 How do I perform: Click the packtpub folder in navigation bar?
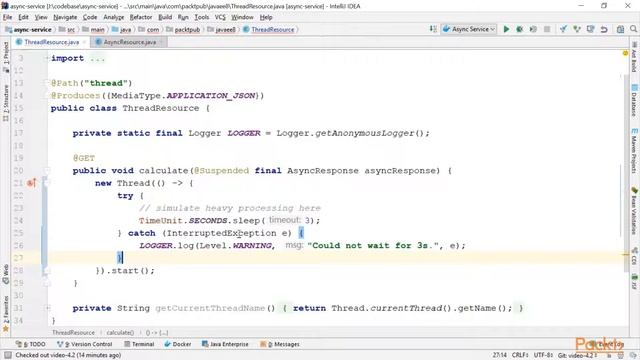click(183, 29)
